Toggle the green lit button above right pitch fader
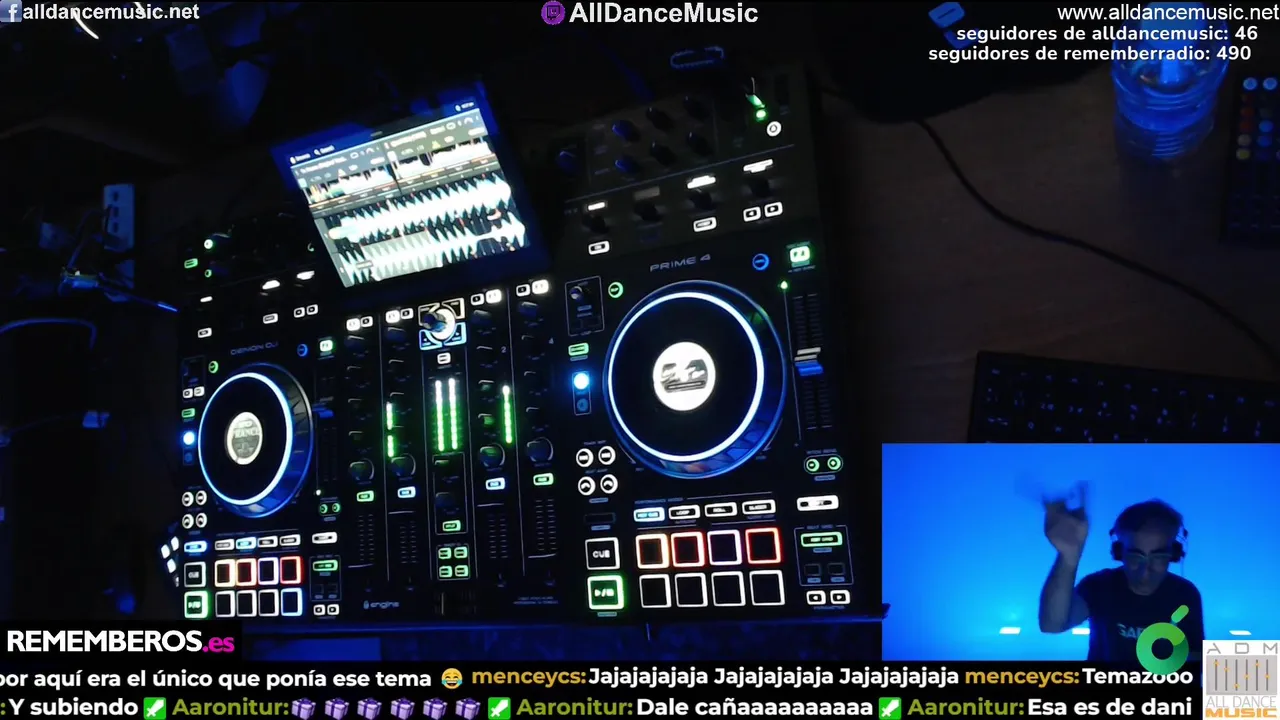This screenshot has height=720, width=1280. pyautogui.click(x=799, y=255)
